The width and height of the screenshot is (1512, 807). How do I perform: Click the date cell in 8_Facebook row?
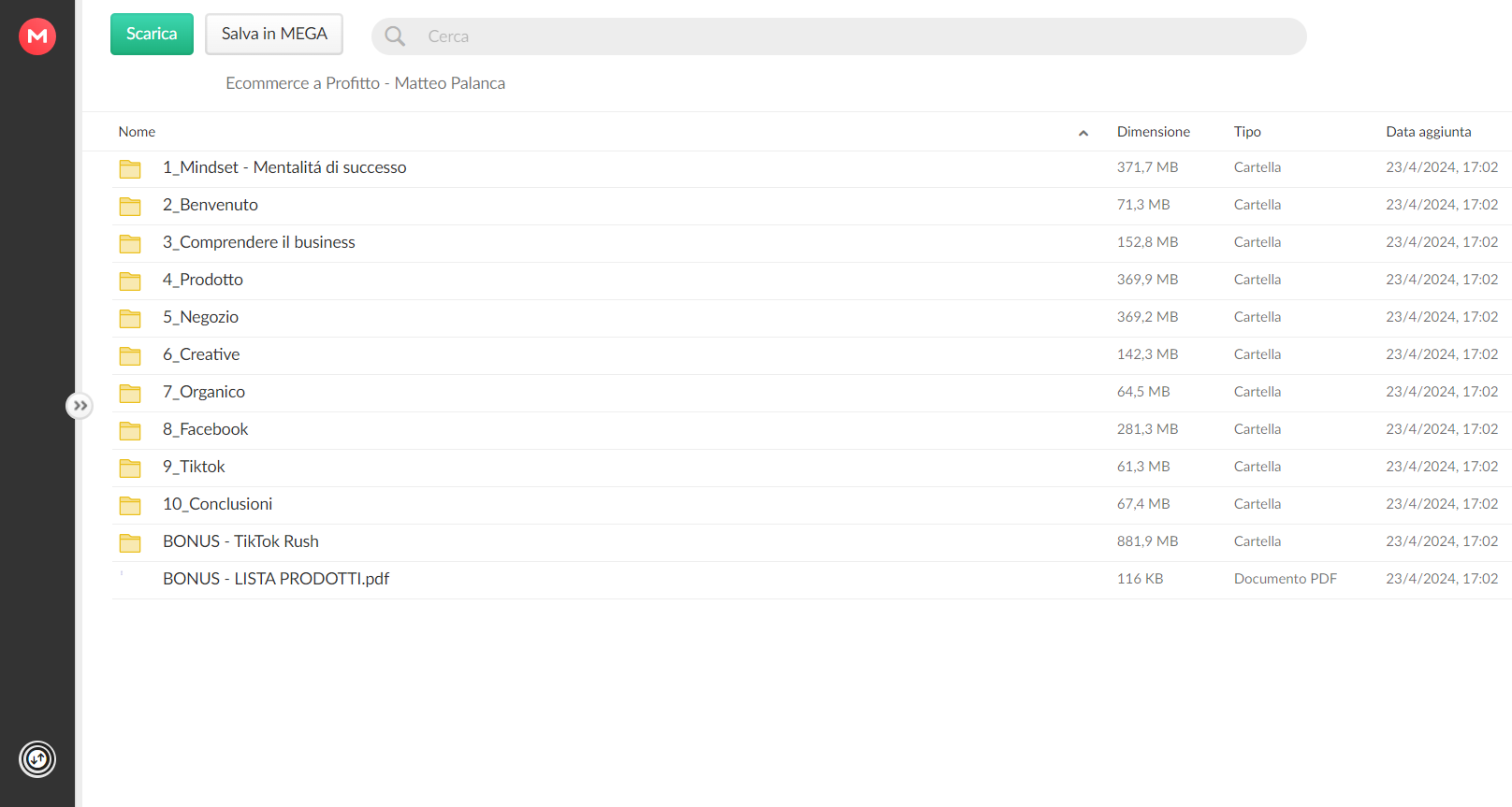pos(1442,429)
